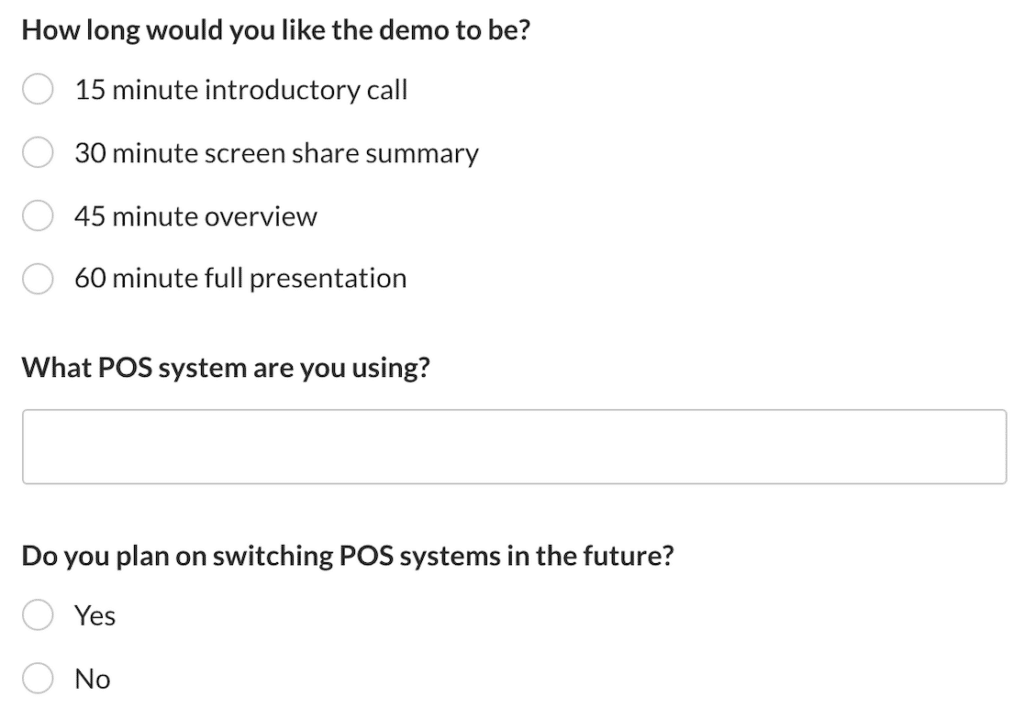
Task: Click the 'How long would you like the demo' heading
Action: pos(275,31)
